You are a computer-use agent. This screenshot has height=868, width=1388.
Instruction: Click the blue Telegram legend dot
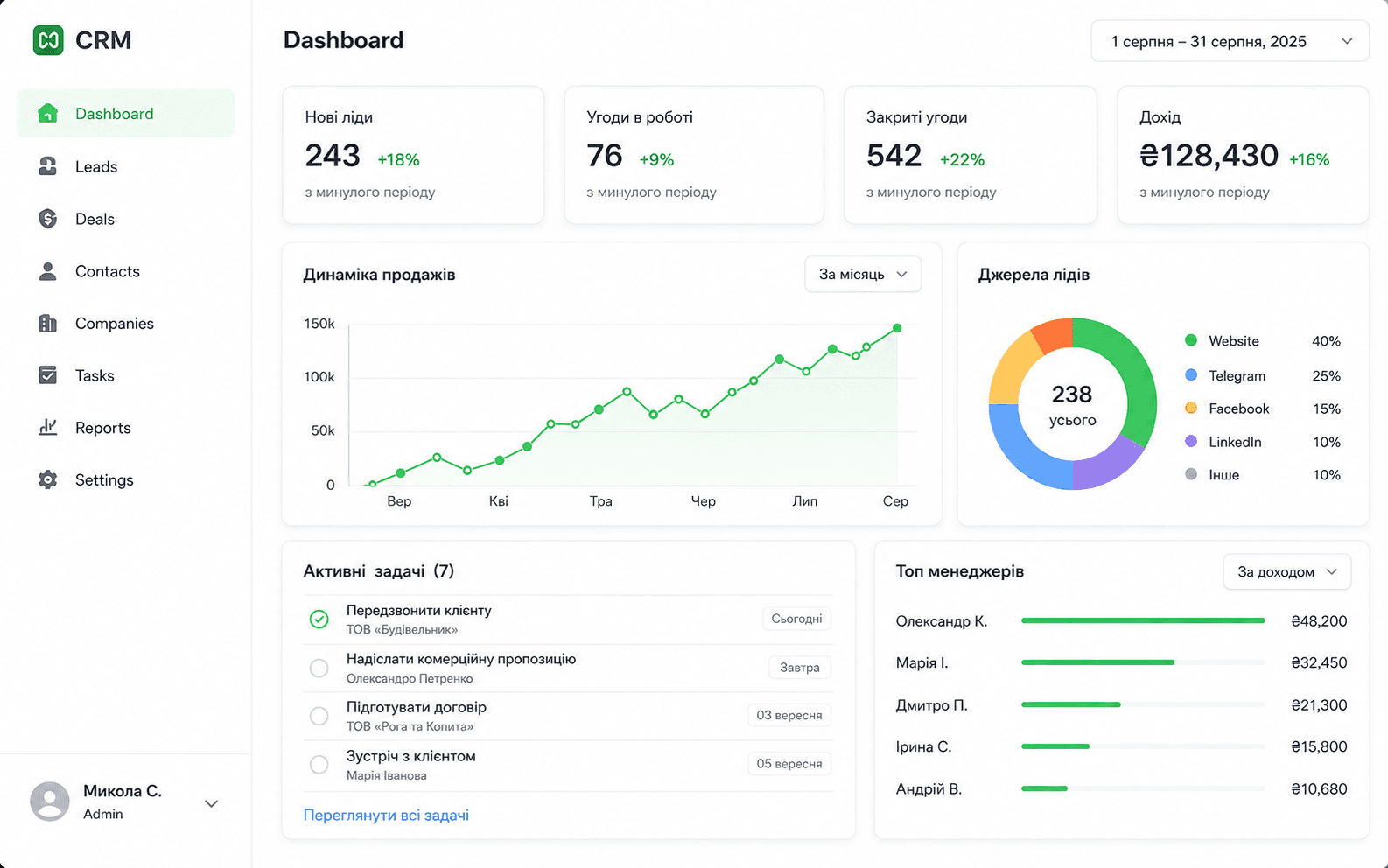[x=1191, y=374]
